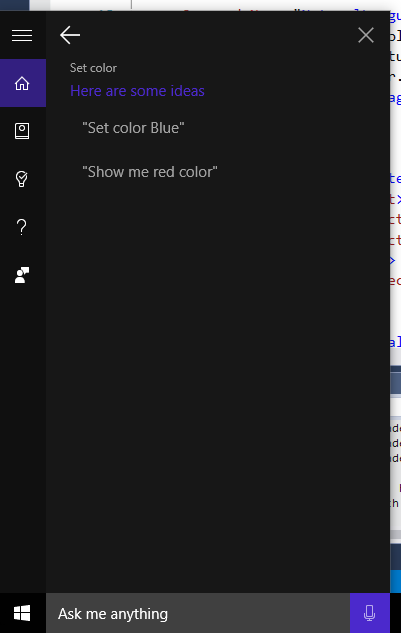This screenshot has width=401, height=633.
Task: Click the "Here are some ideas" heading
Action: click(137, 91)
